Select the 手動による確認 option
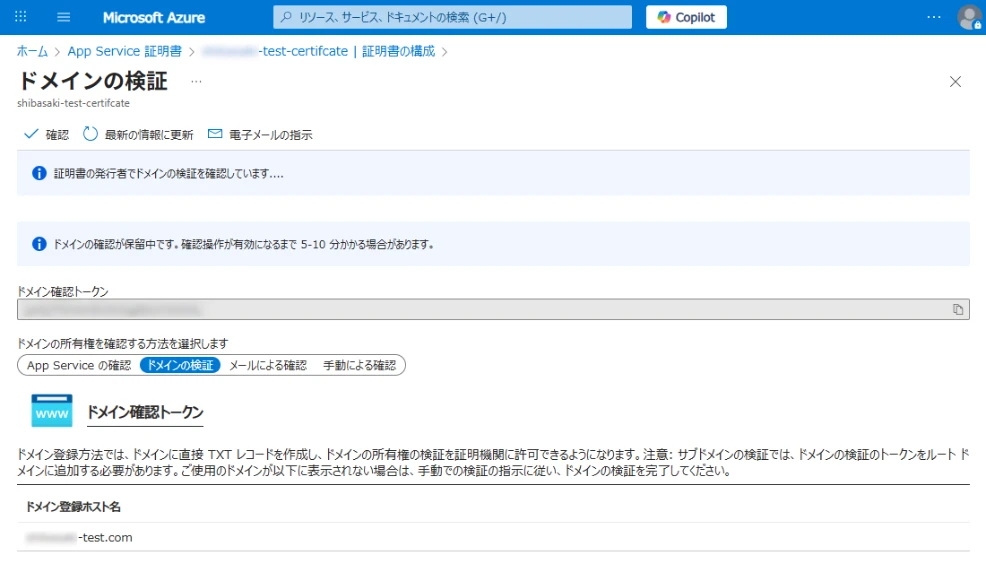The height and width of the screenshot is (581, 986). click(x=359, y=365)
